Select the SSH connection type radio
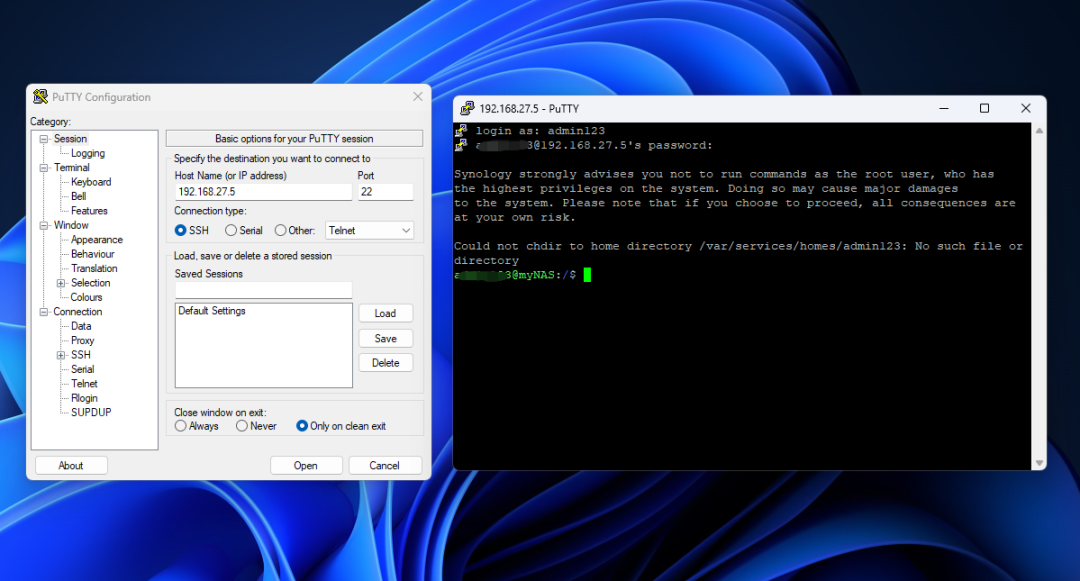The image size is (1080, 581). [x=180, y=231]
